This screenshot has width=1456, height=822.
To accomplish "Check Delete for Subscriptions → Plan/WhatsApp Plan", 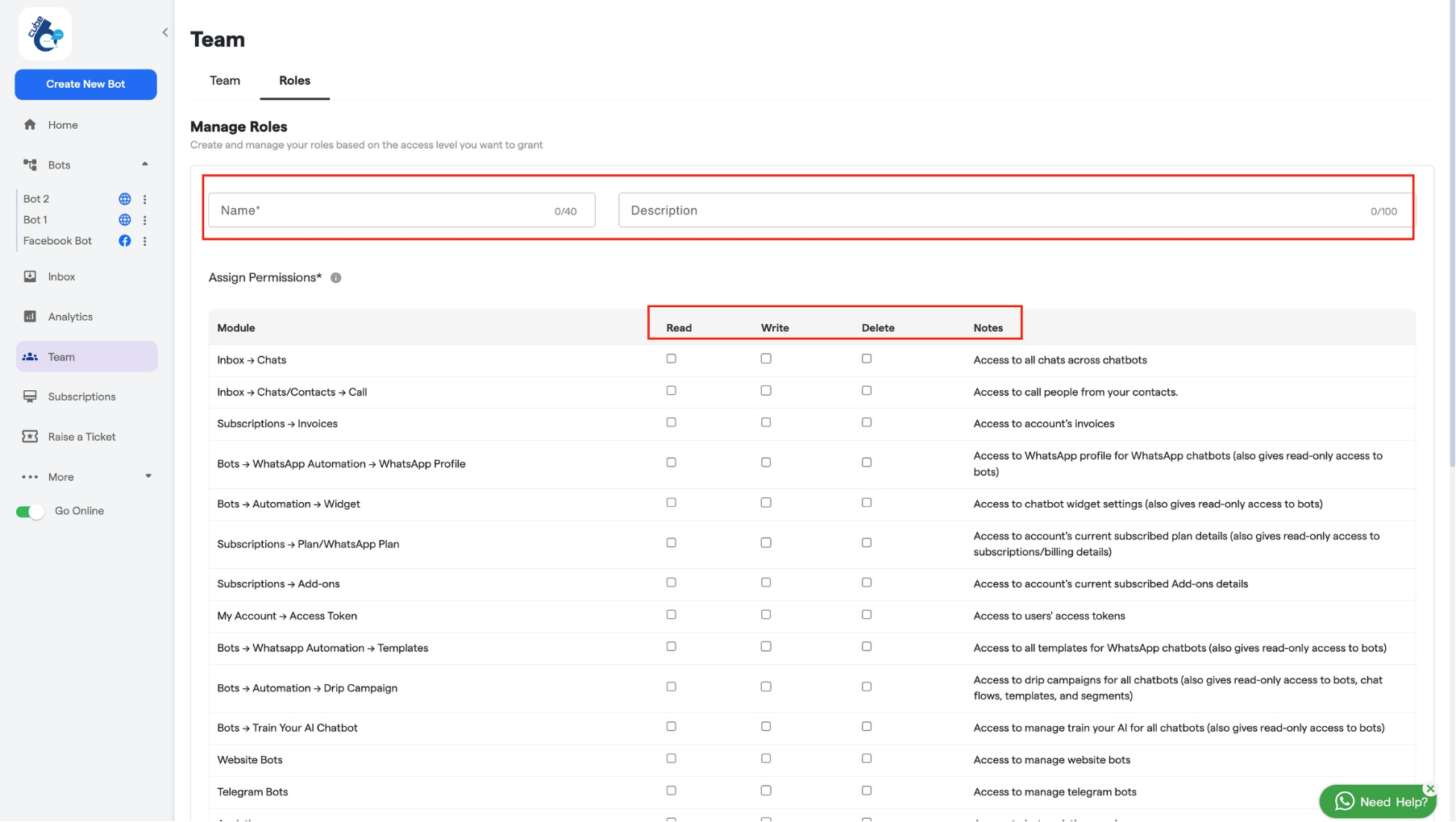I will (867, 543).
